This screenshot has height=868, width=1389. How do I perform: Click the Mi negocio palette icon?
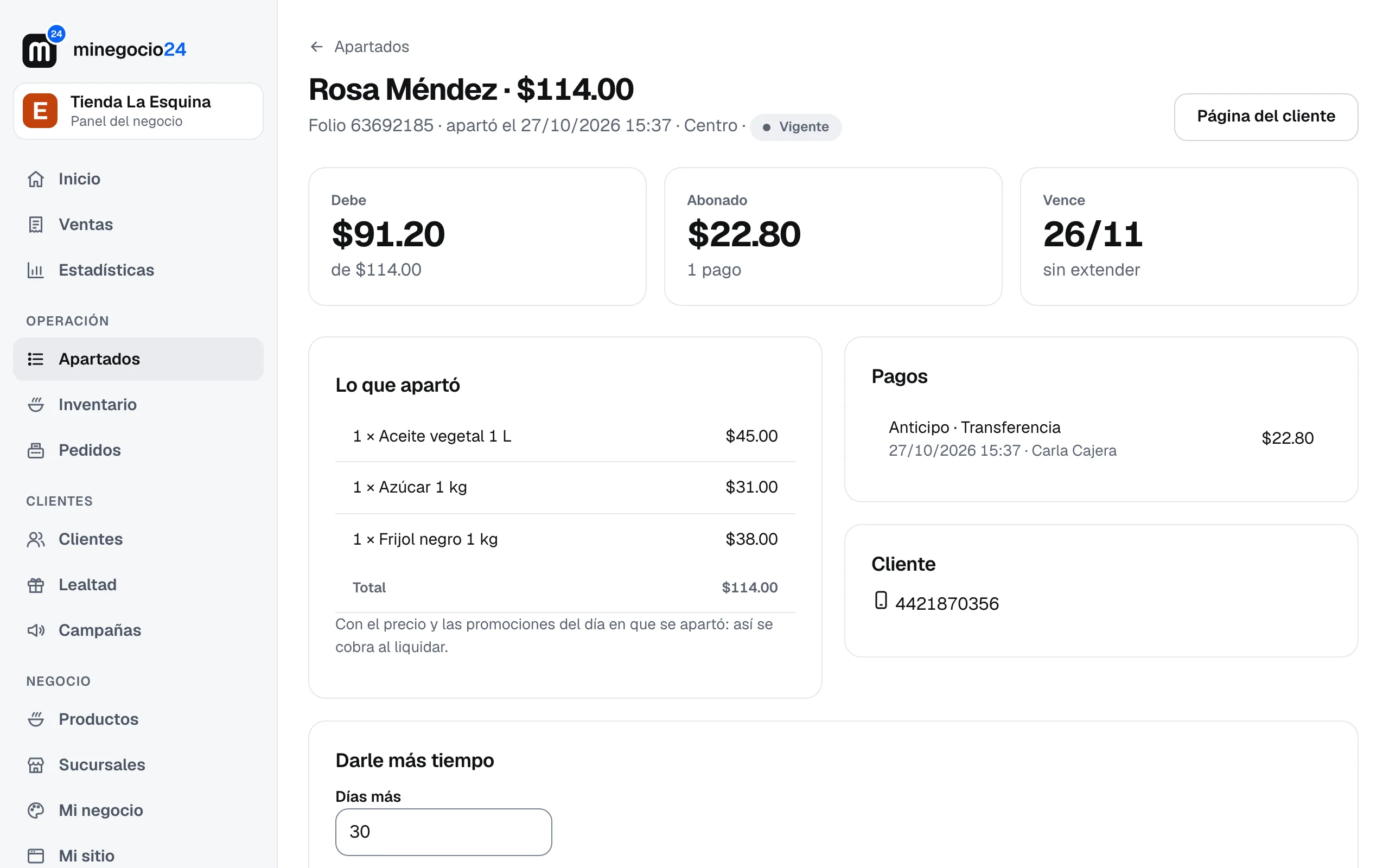(36, 810)
